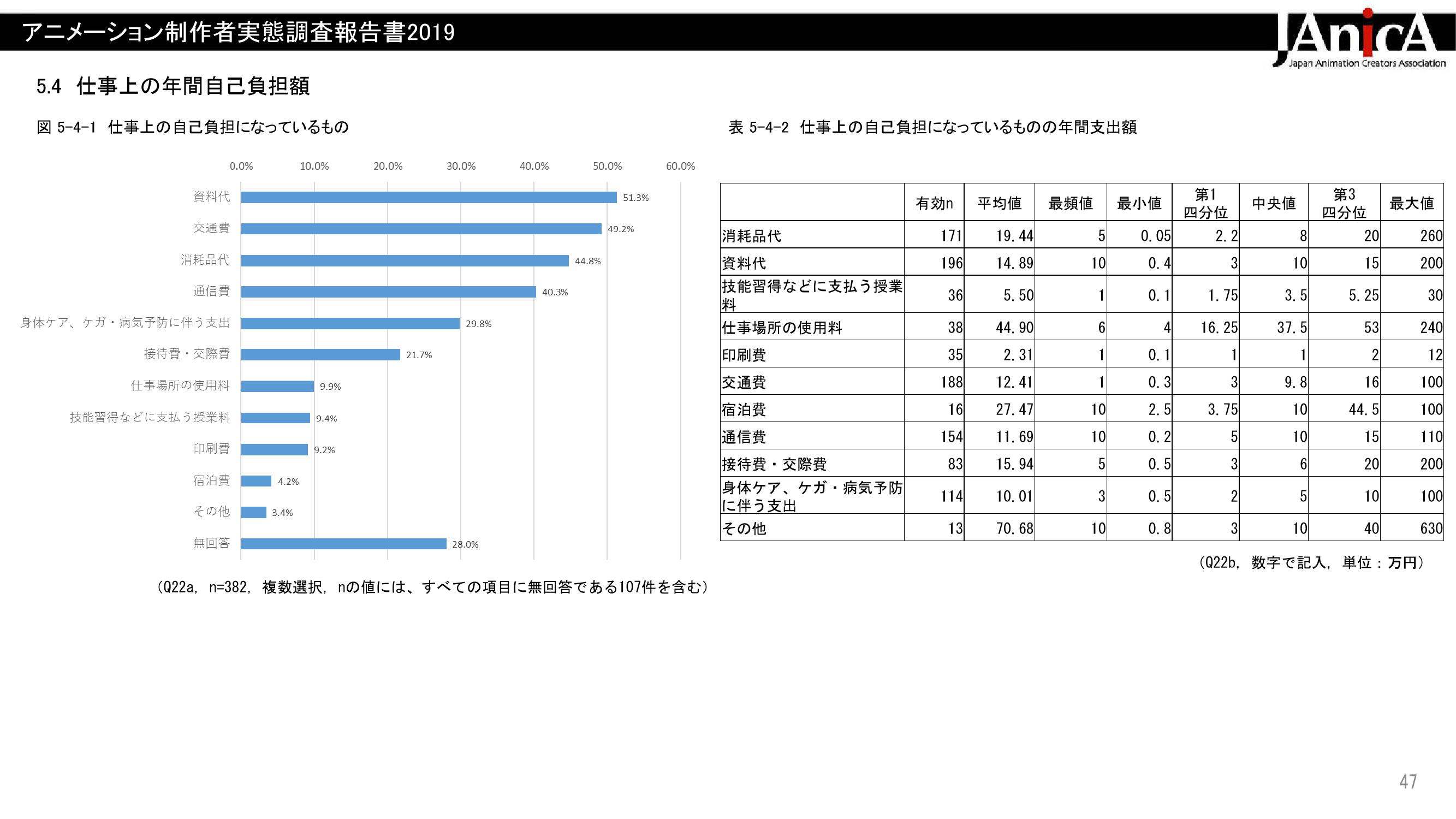Select the 消耗品代 44.8% bar
1456x819 pixels.
(x=405, y=260)
